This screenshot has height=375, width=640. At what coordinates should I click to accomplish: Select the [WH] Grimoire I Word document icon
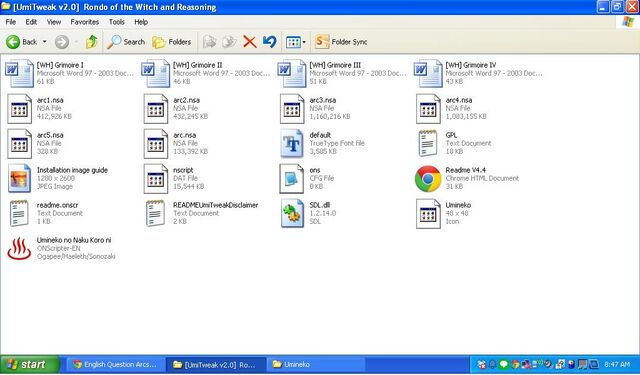[19, 73]
